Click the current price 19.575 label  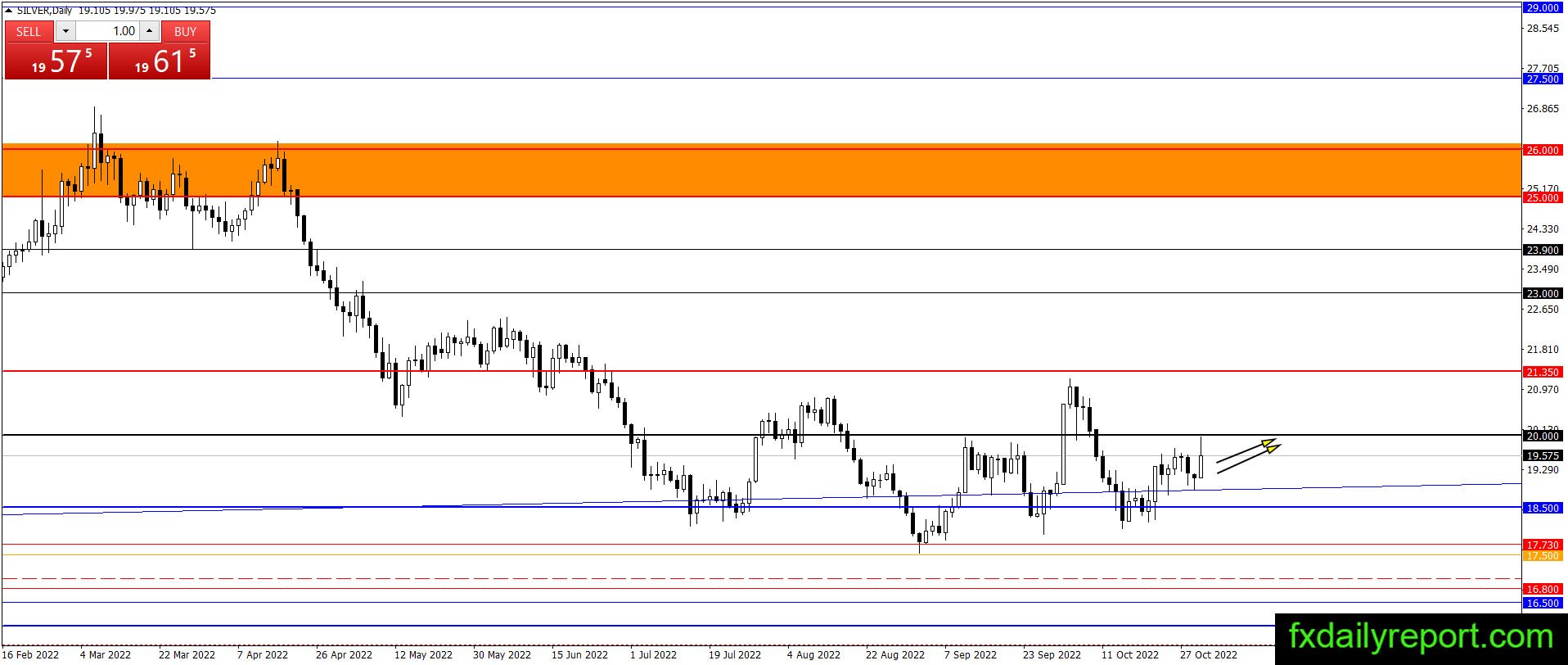(1543, 455)
